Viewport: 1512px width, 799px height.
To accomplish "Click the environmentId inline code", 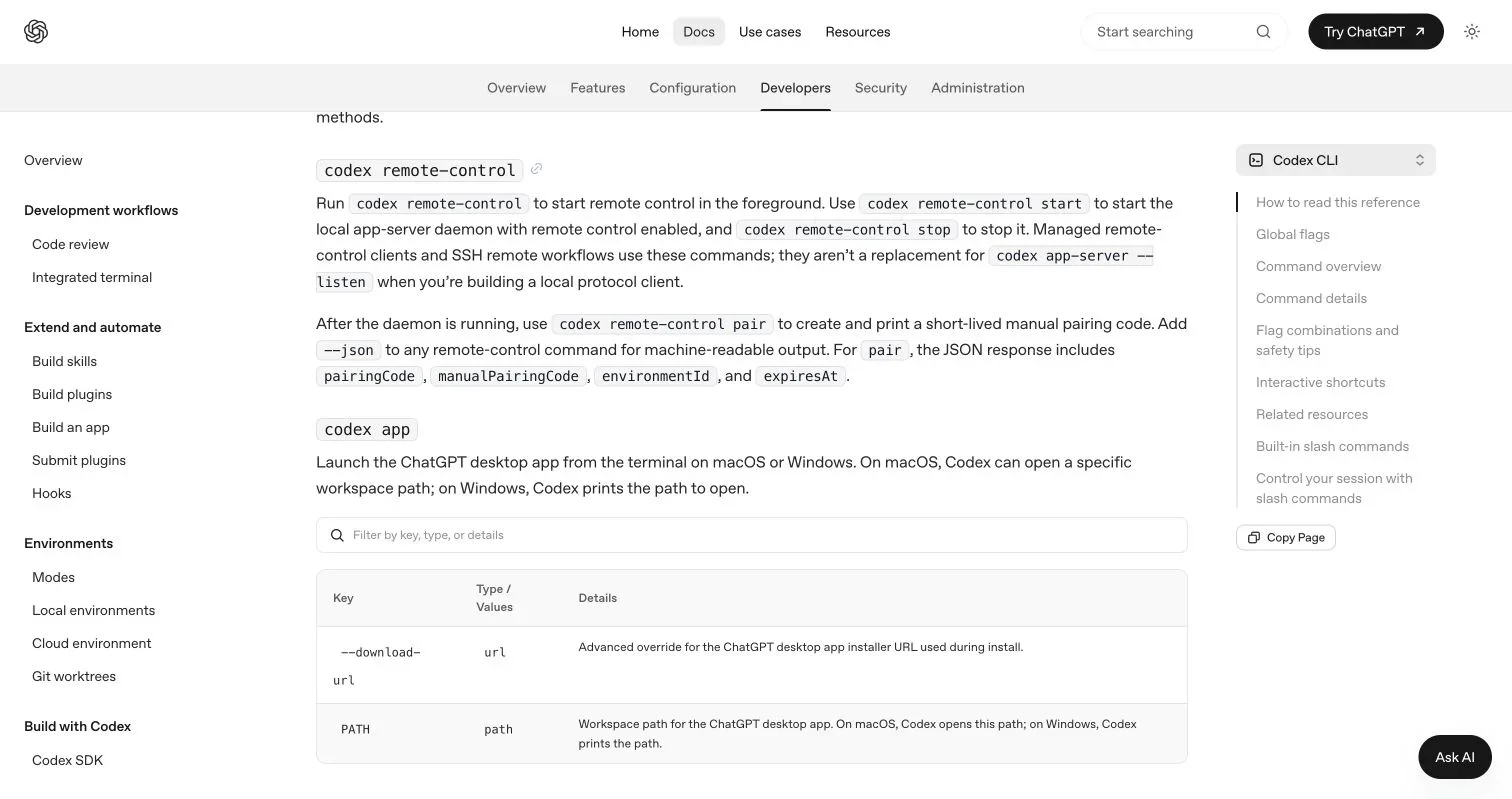I will 656,376.
